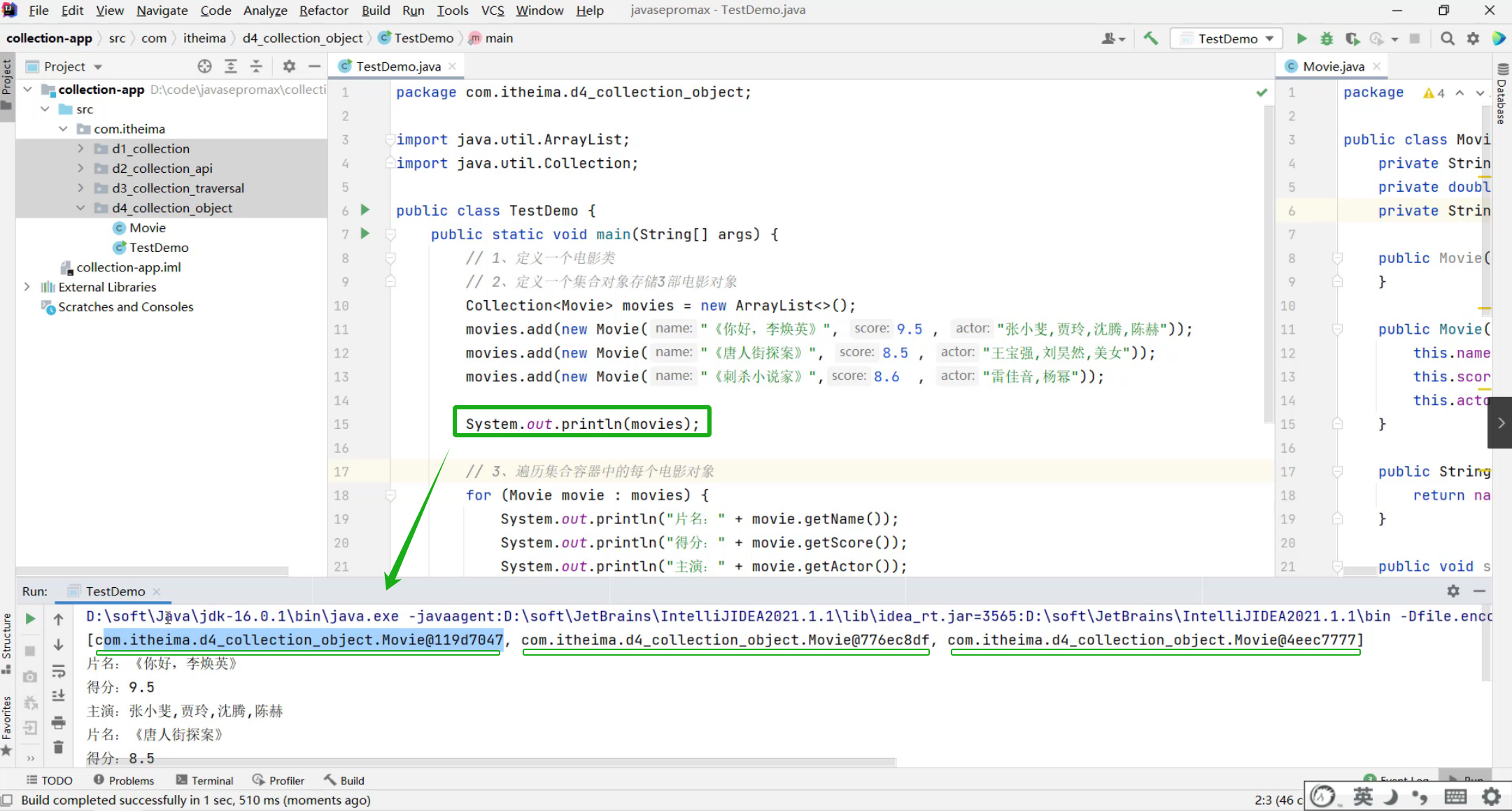Select the Movie class in project tree

pyautogui.click(x=148, y=227)
